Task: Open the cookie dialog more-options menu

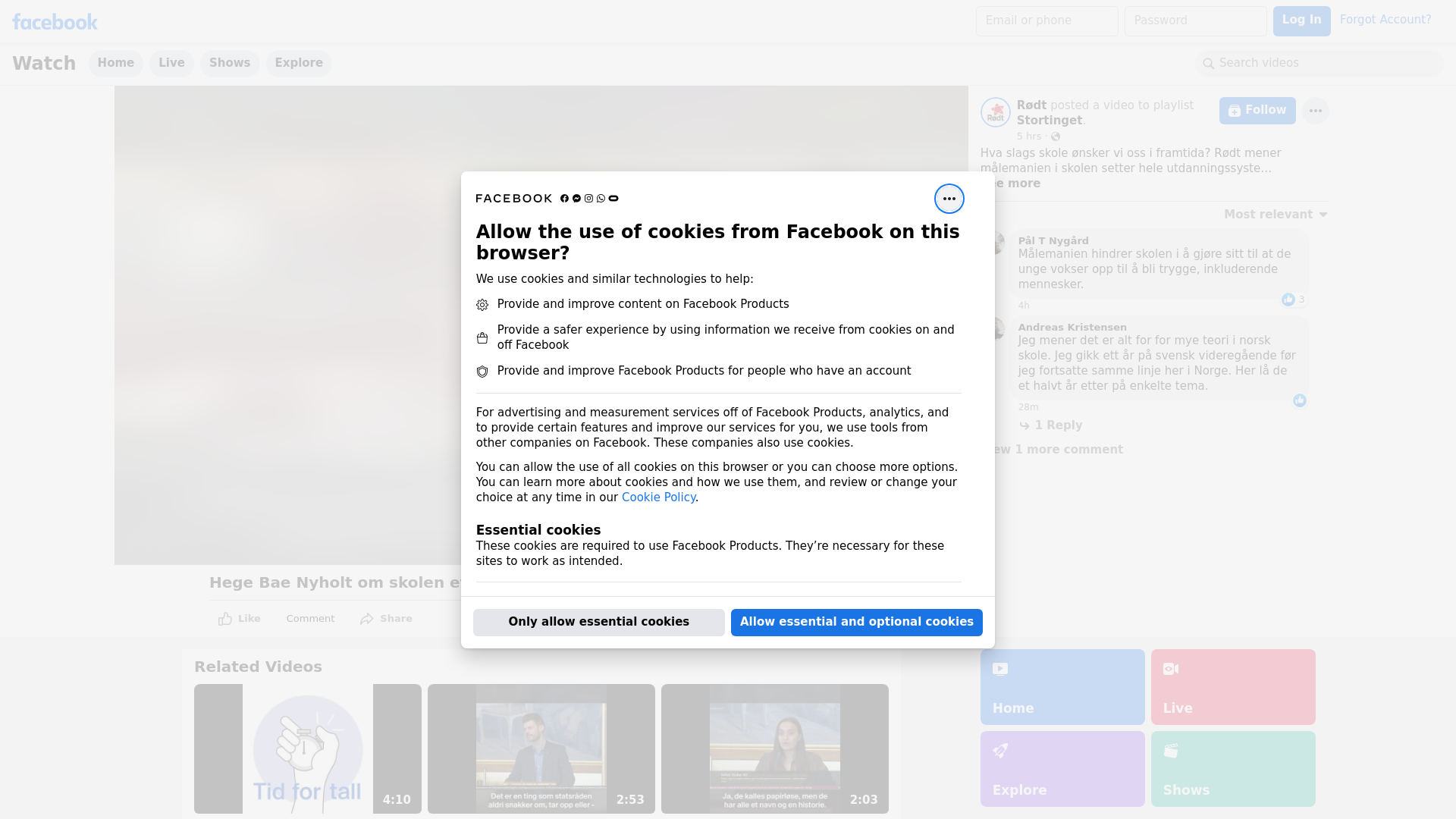Action: pos(949,199)
